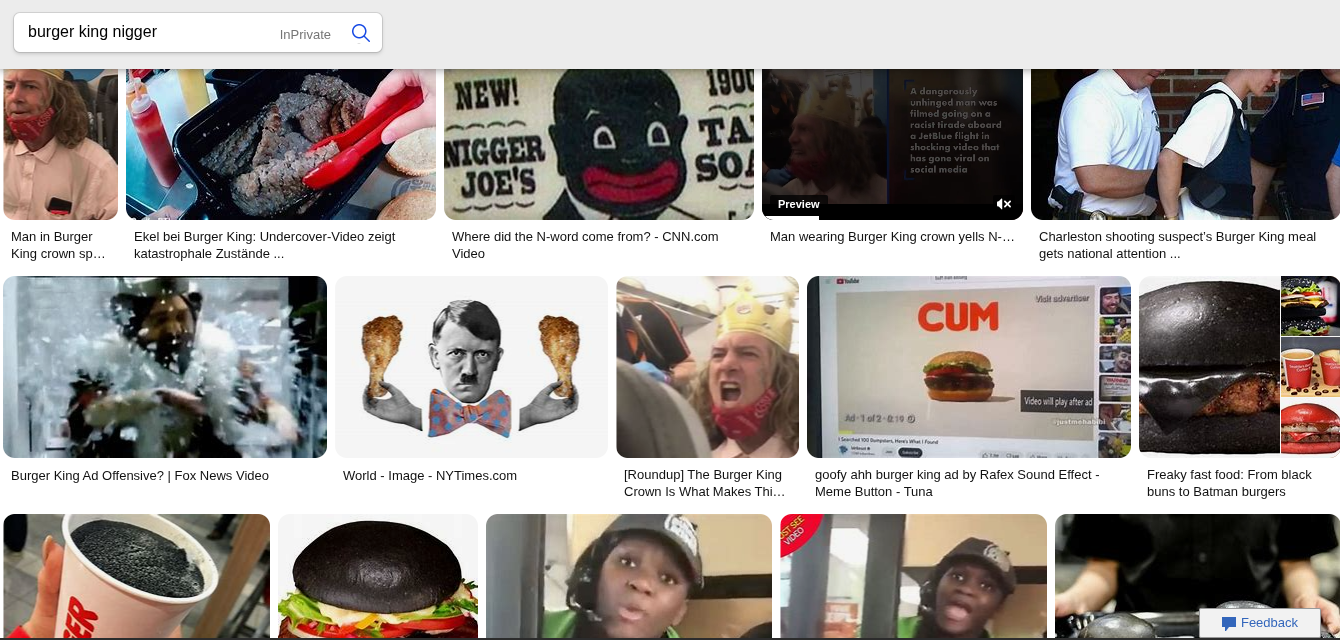
Task: Open Charleston shooting suspect meal caption
Action: [x=1177, y=245]
